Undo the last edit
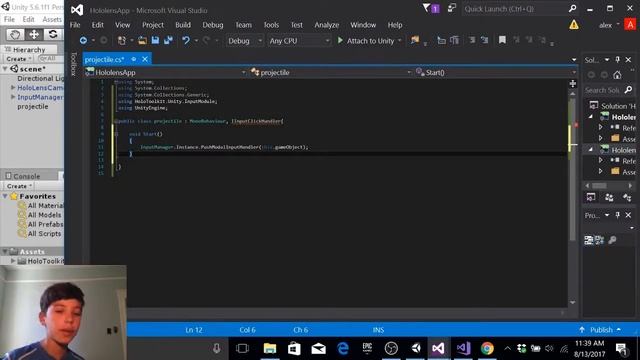Viewport: 640px width, 360px height. pyautogui.click(x=186, y=40)
